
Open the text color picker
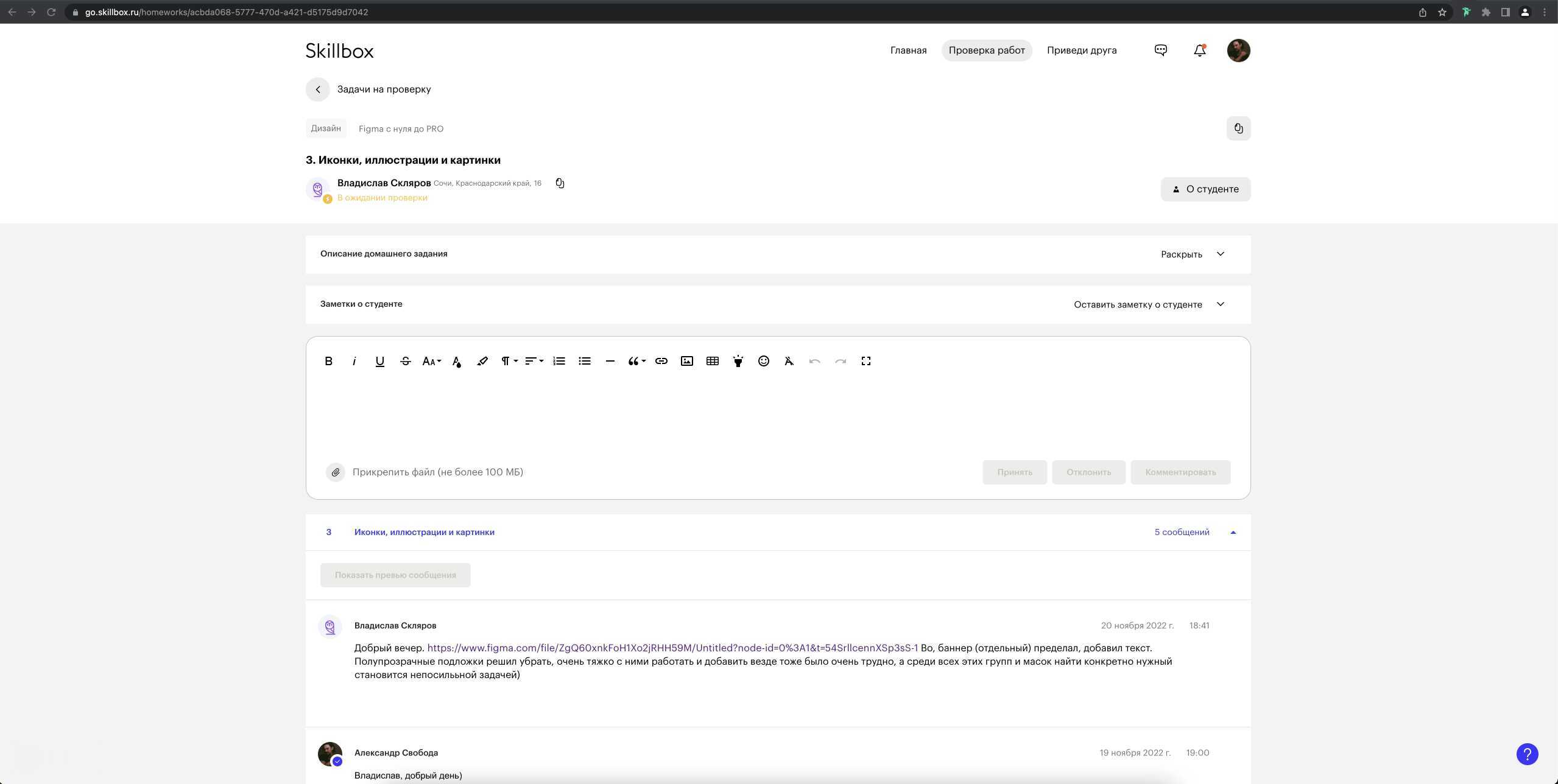click(x=456, y=361)
